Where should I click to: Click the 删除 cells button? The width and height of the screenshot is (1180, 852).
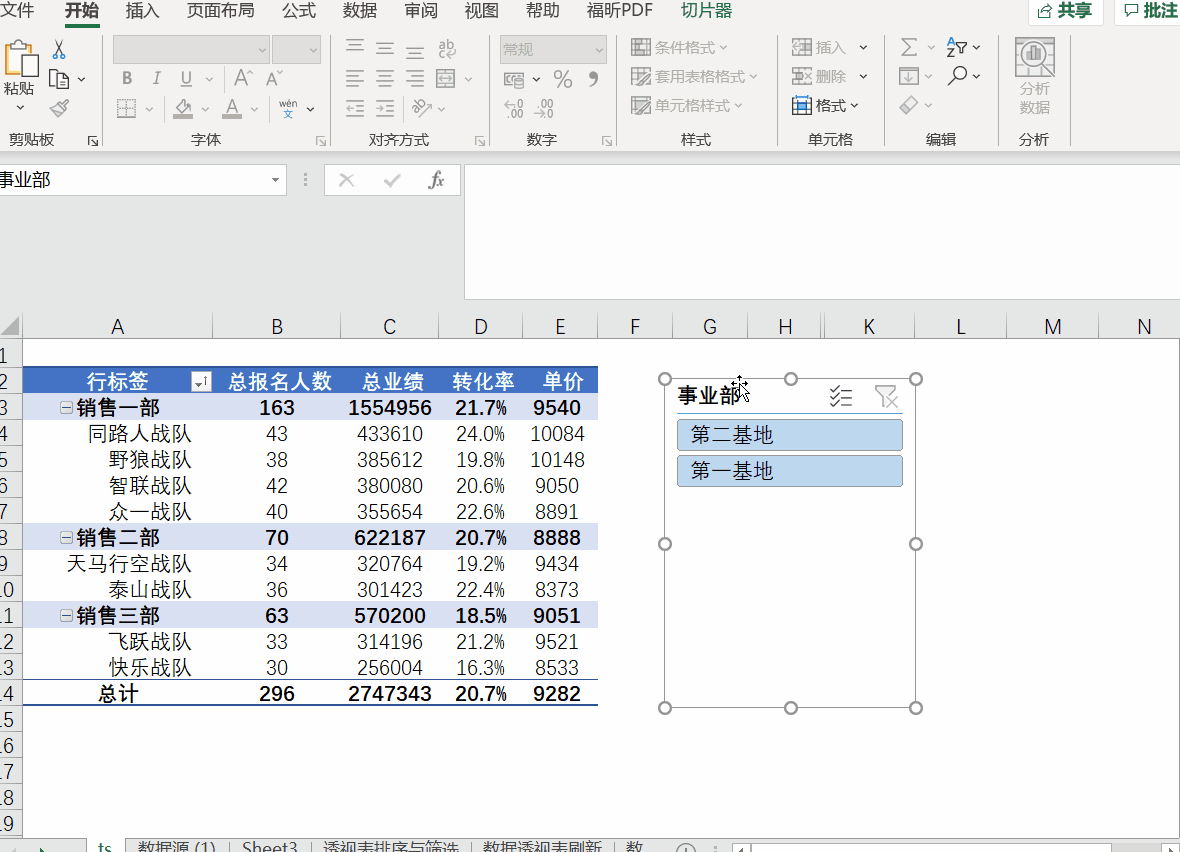tap(820, 77)
